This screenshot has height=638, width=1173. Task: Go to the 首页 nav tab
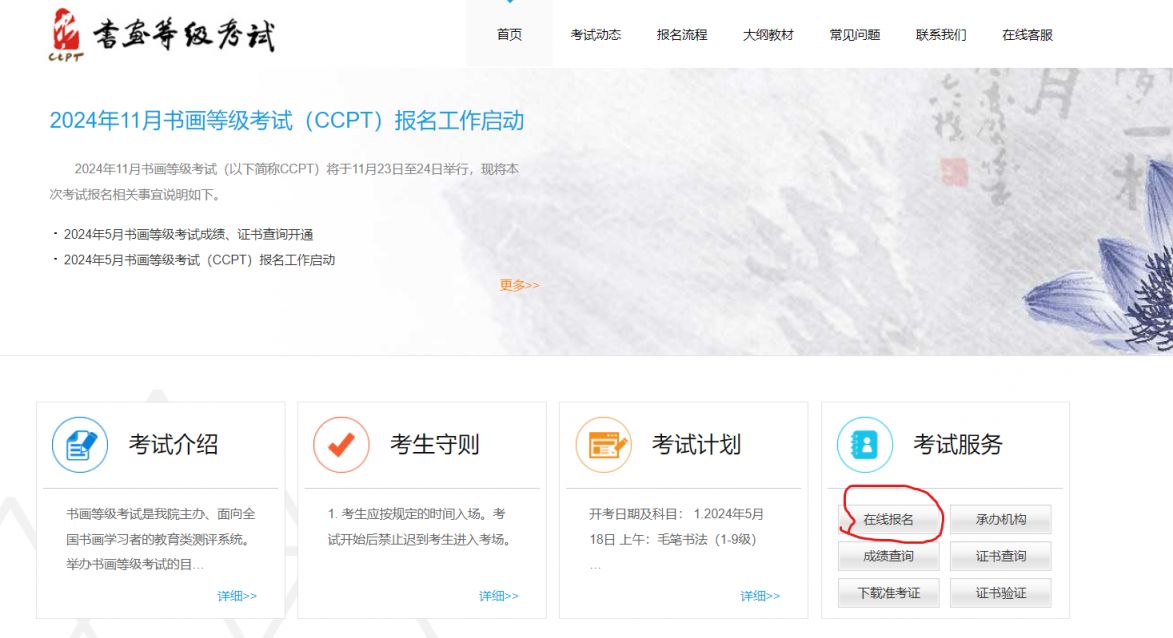[509, 34]
